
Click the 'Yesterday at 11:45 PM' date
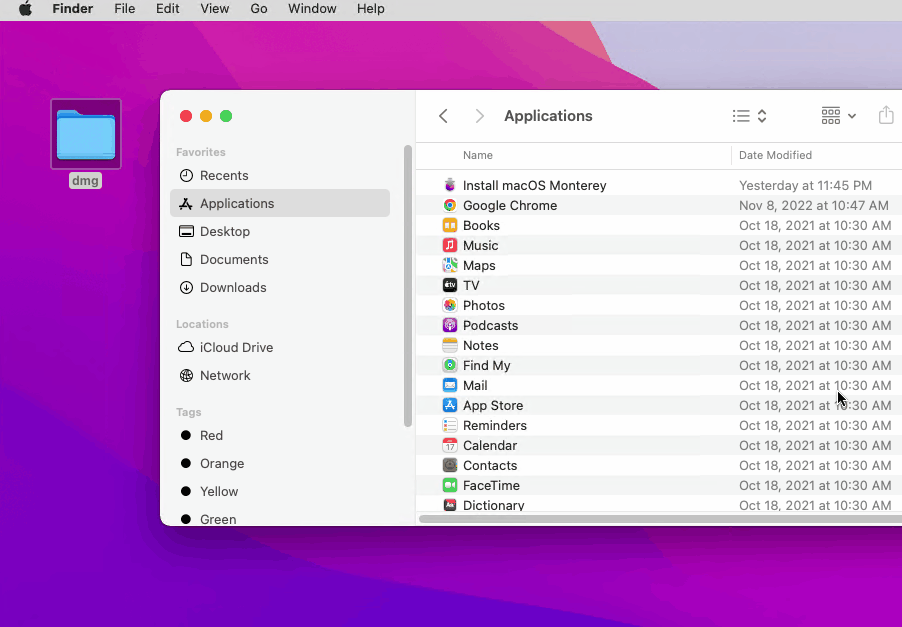805,185
